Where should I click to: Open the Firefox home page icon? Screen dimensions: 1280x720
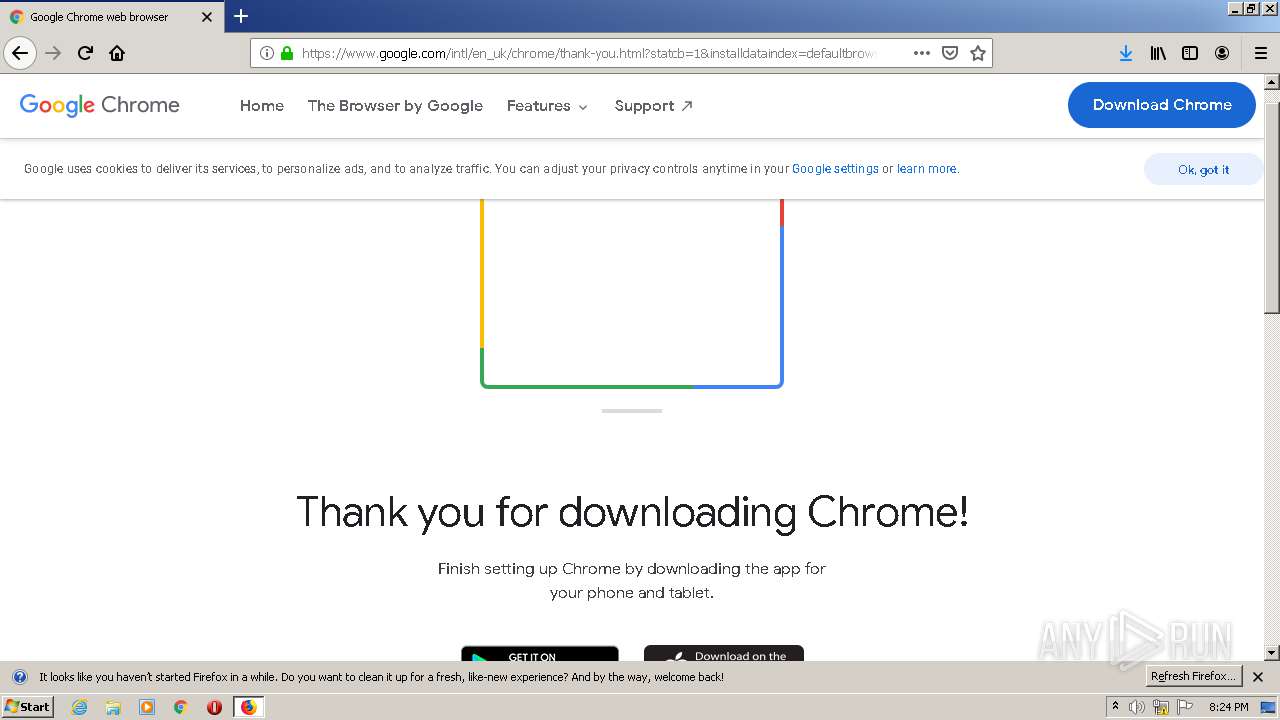point(117,53)
